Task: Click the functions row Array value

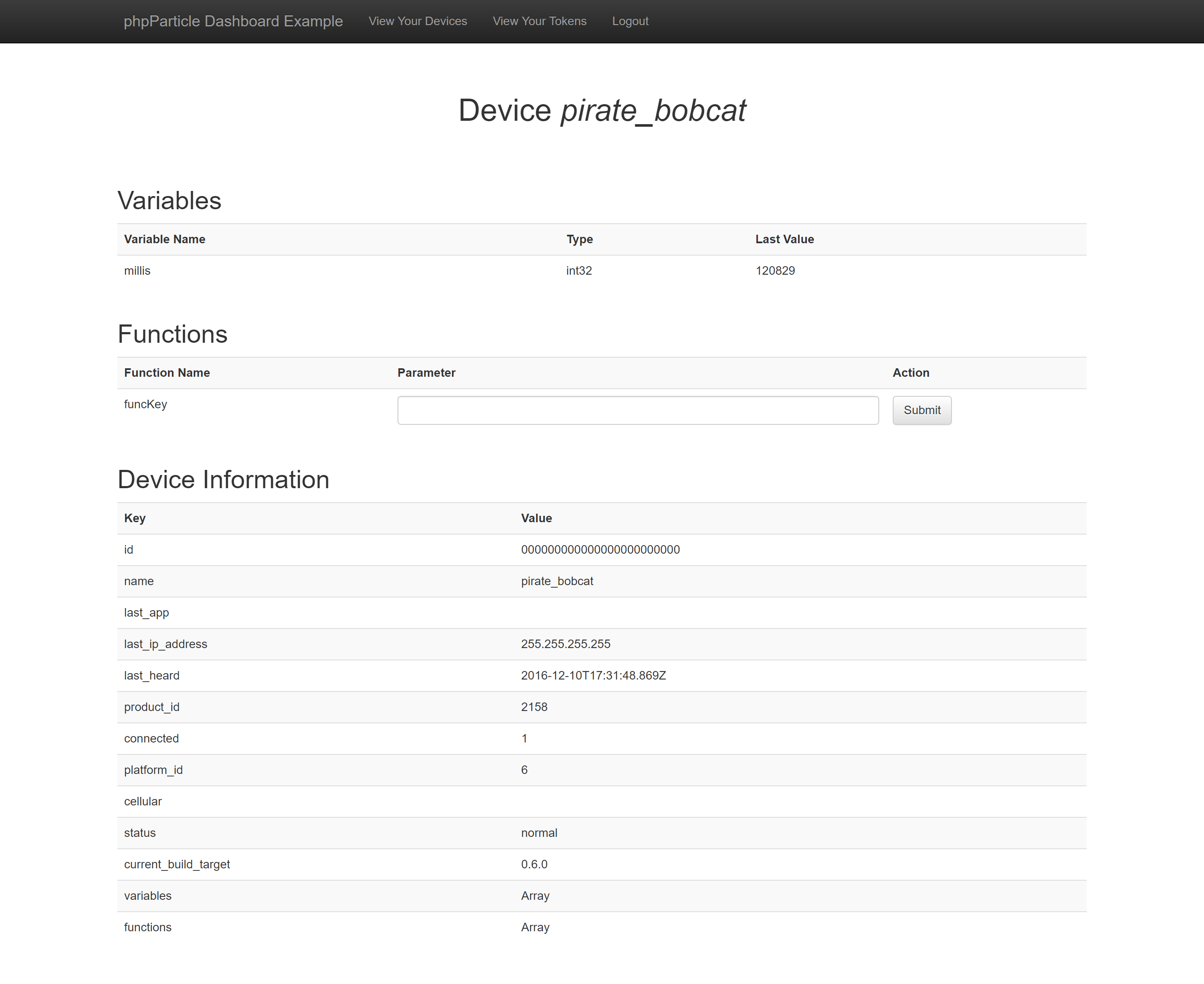Action: (x=535, y=927)
